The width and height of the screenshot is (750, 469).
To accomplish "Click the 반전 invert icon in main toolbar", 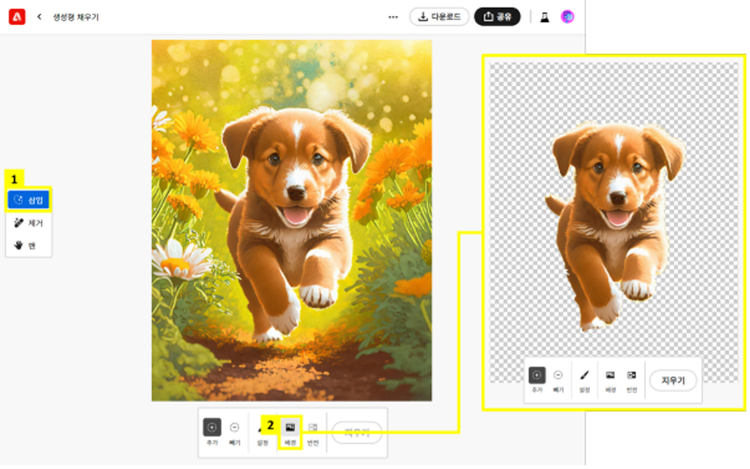I will click(313, 432).
